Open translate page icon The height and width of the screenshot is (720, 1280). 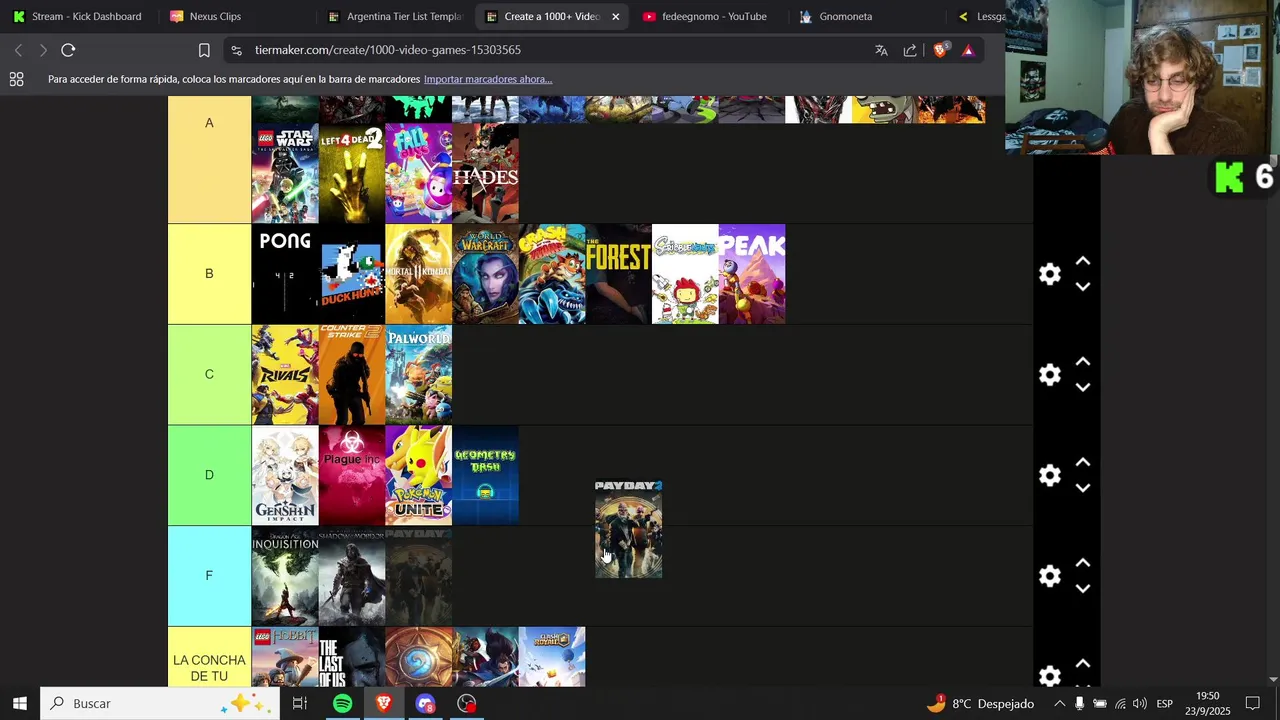pos(881,50)
